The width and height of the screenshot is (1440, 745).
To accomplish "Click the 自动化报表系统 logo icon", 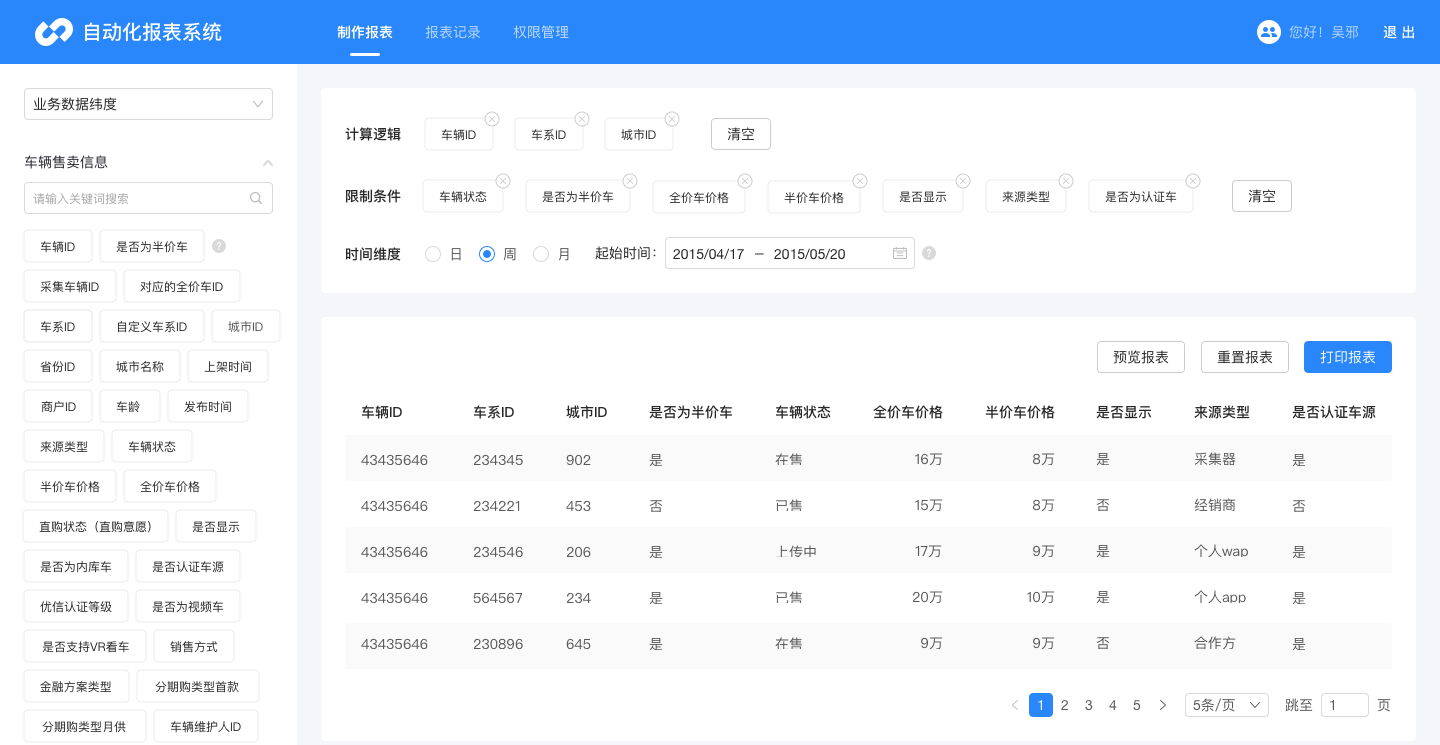I will [x=54, y=32].
